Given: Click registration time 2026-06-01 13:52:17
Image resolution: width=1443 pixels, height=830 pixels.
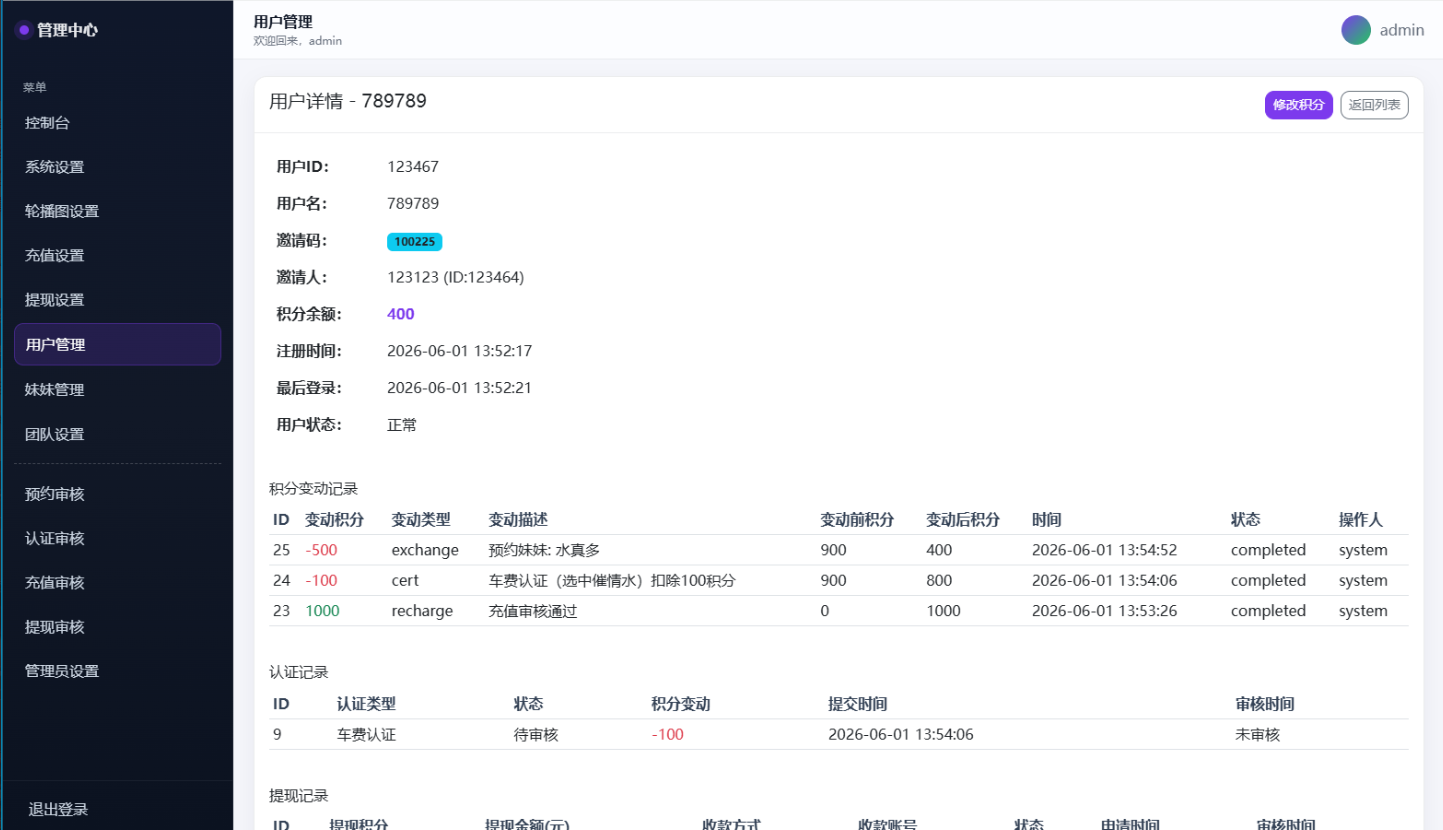Looking at the screenshot, I should (459, 351).
